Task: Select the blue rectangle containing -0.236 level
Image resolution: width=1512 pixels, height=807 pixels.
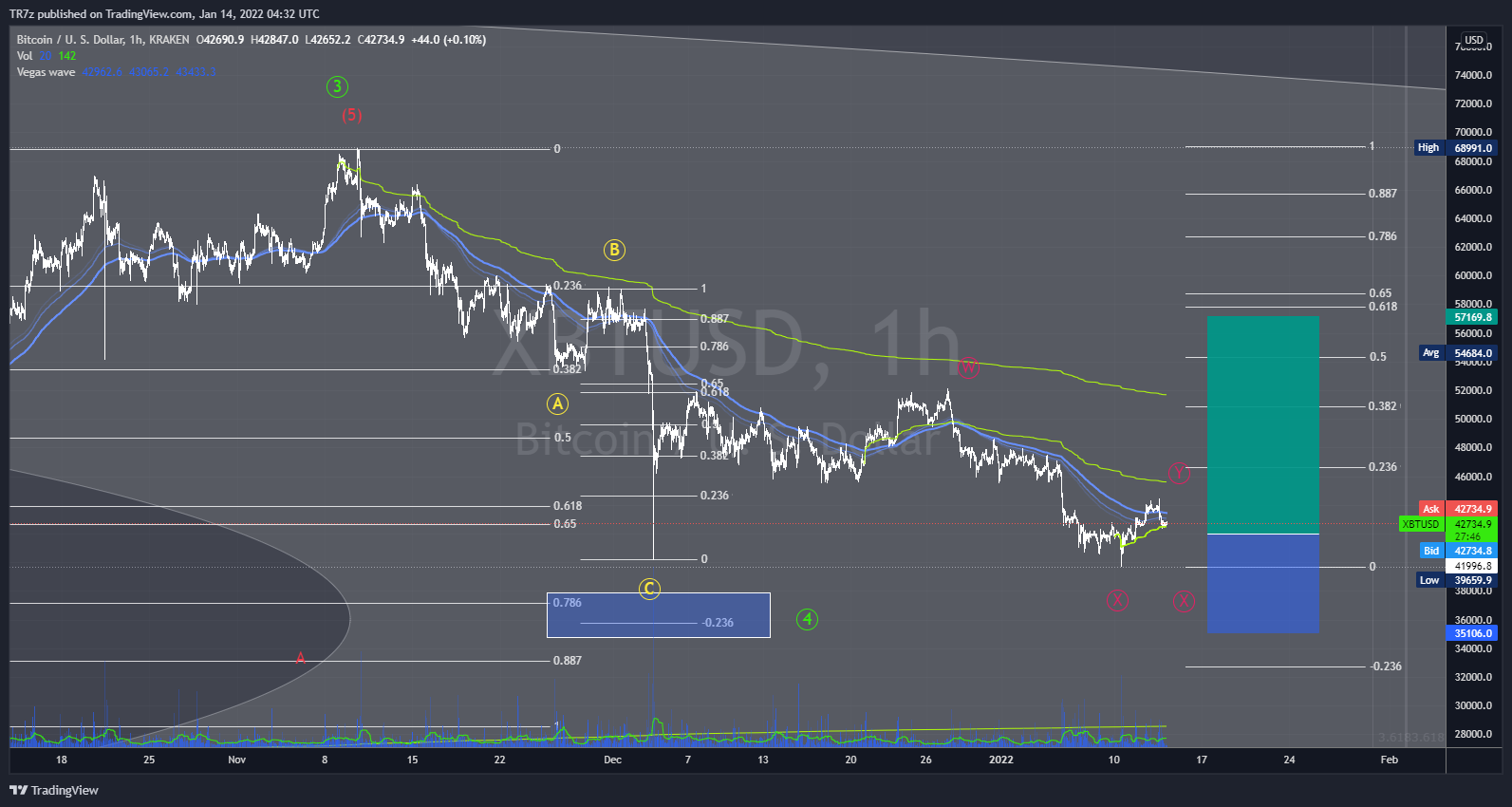Action: pos(658,615)
